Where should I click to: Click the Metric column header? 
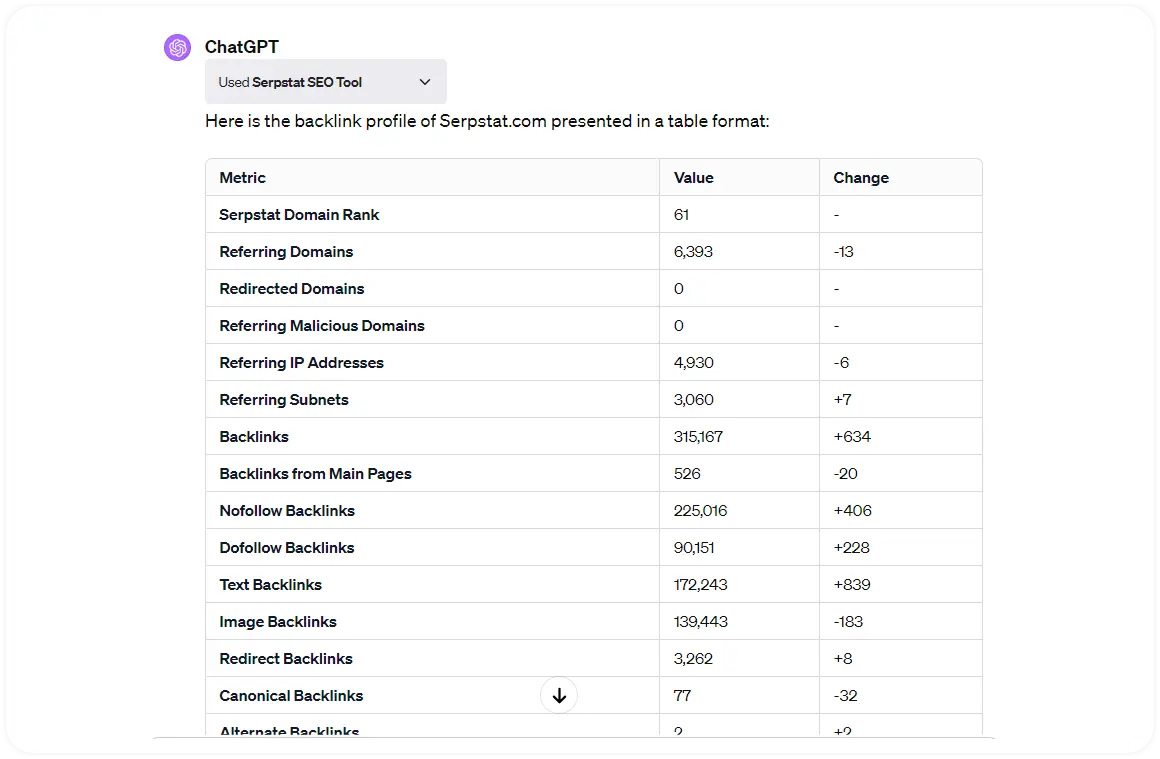click(x=243, y=178)
